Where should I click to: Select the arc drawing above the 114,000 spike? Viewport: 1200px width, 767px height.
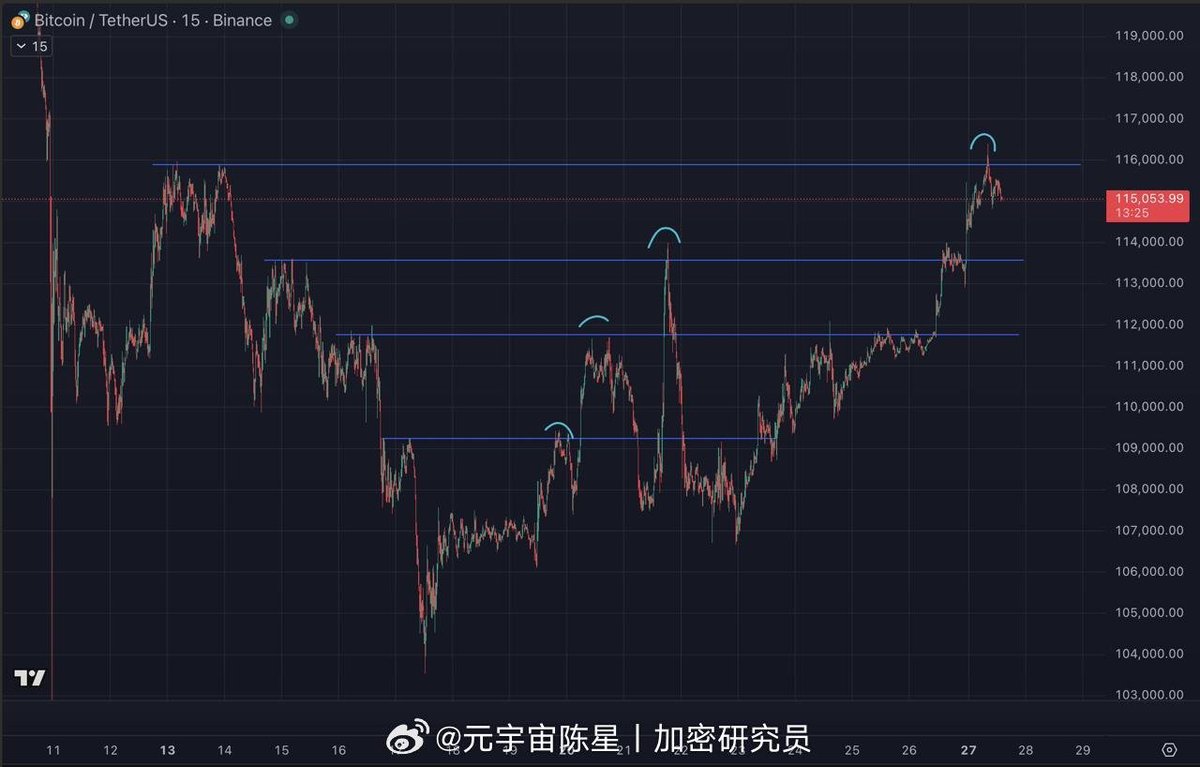(x=665, y=236)
